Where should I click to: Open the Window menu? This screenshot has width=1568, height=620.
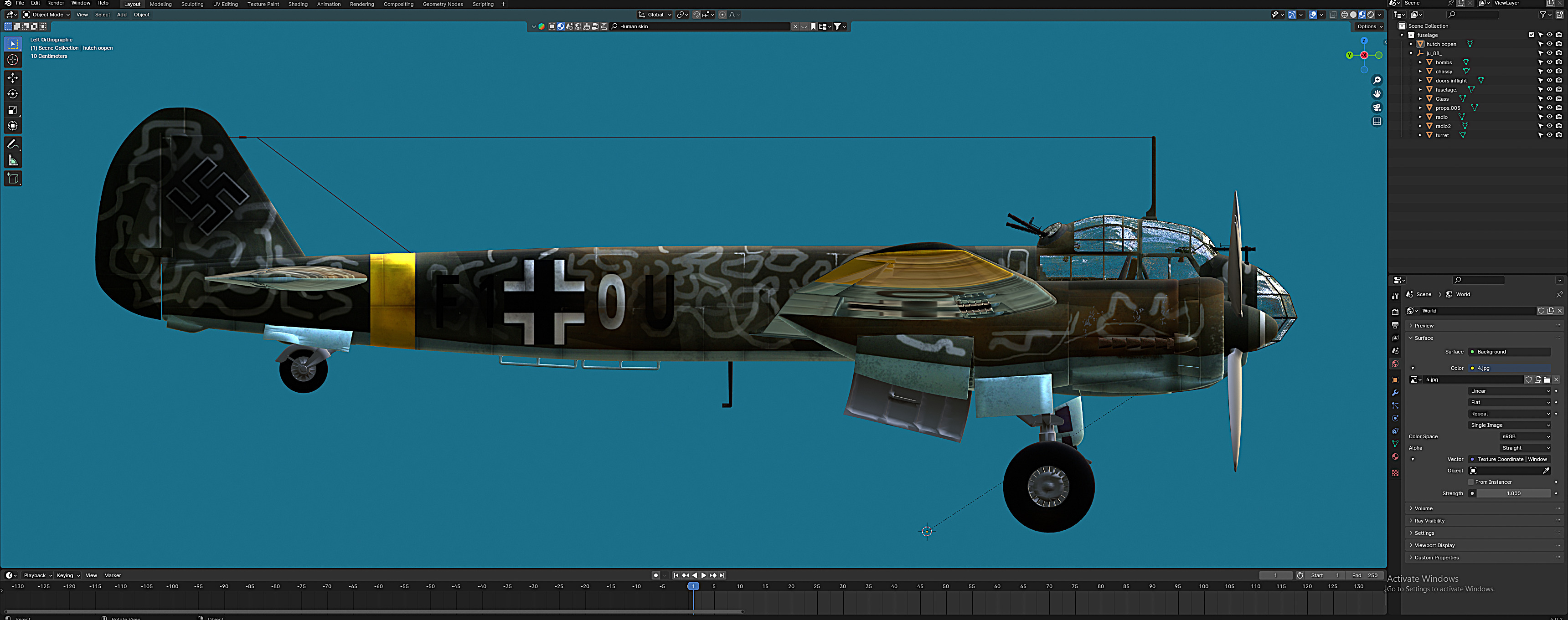[x=80, y=4]
